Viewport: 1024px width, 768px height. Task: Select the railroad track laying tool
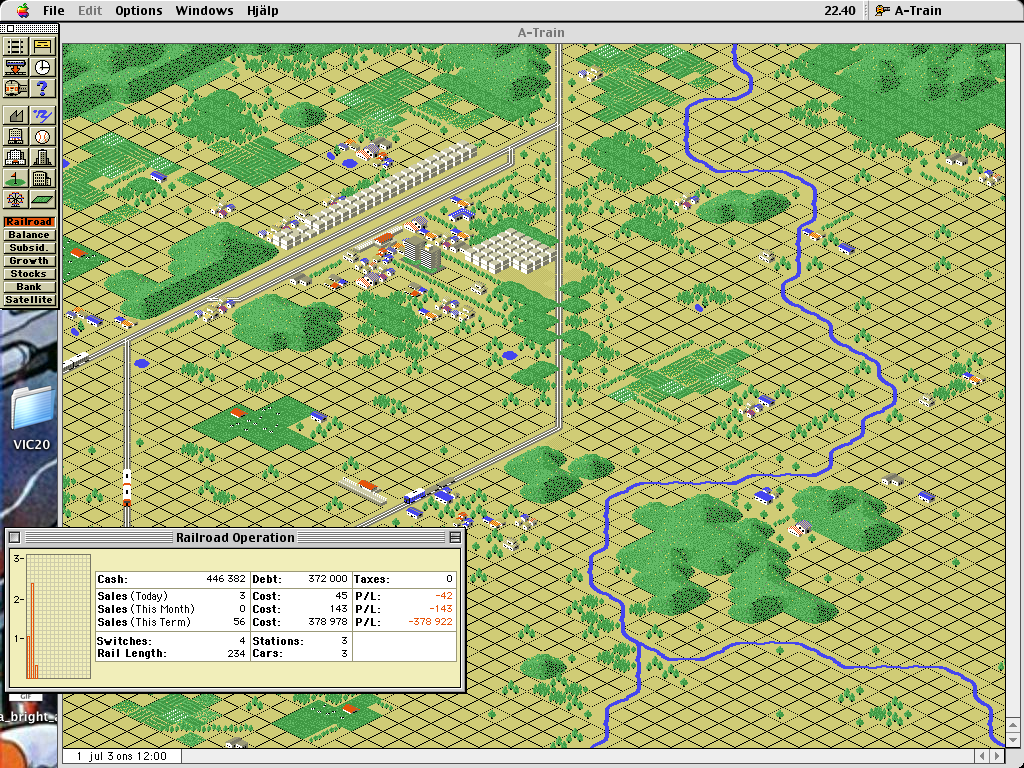[16, 46]
